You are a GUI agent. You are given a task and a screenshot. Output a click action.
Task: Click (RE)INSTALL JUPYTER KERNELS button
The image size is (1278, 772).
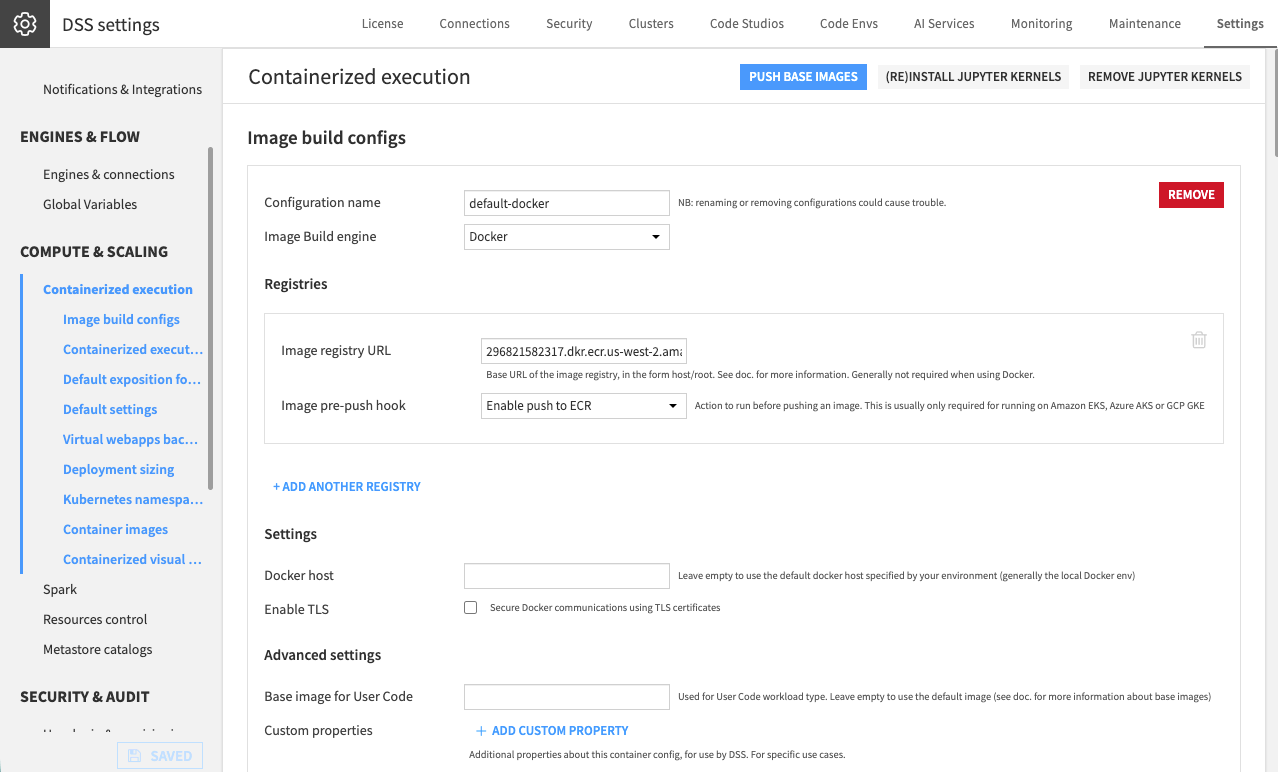click(x=973, y=77)
